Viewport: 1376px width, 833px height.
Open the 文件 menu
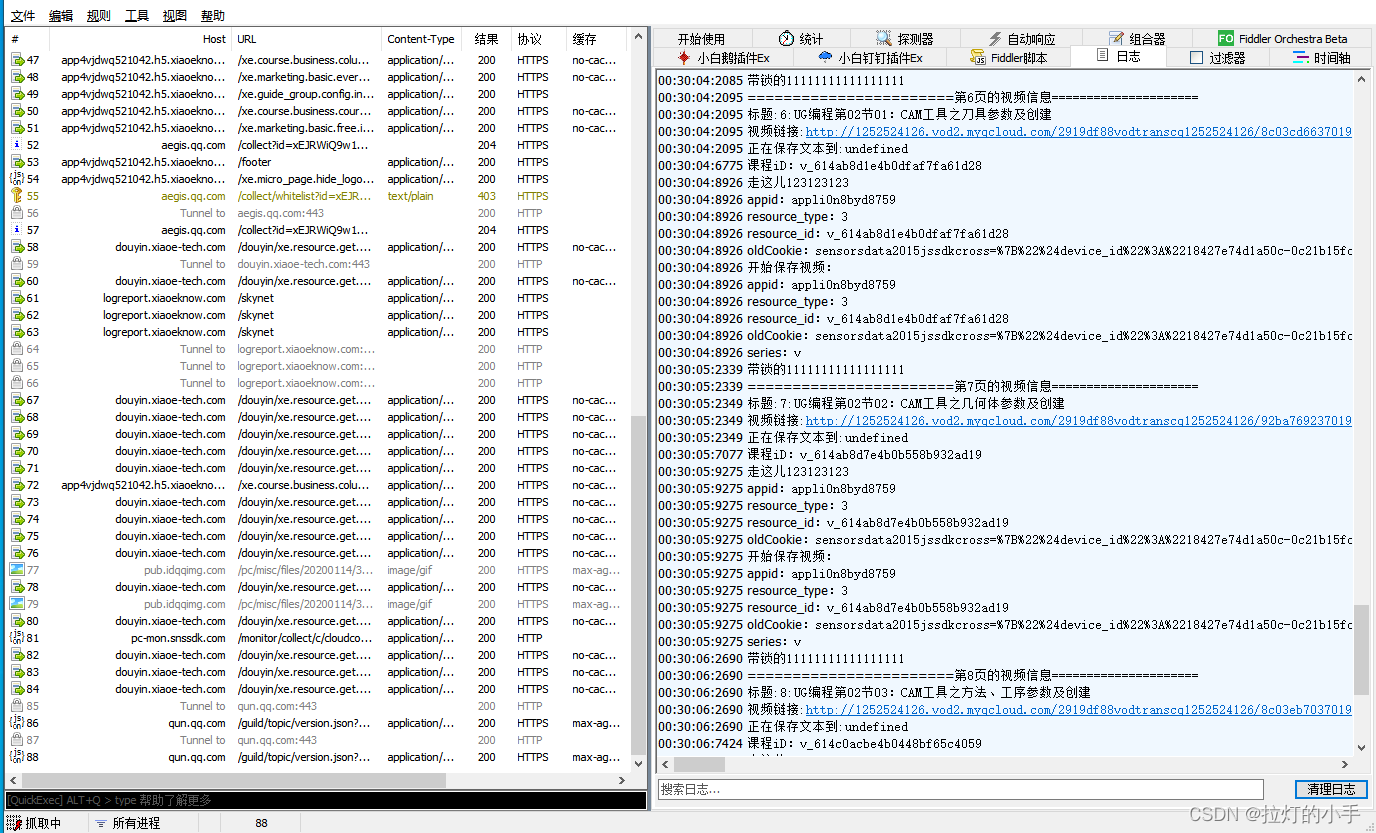(23, 16)
